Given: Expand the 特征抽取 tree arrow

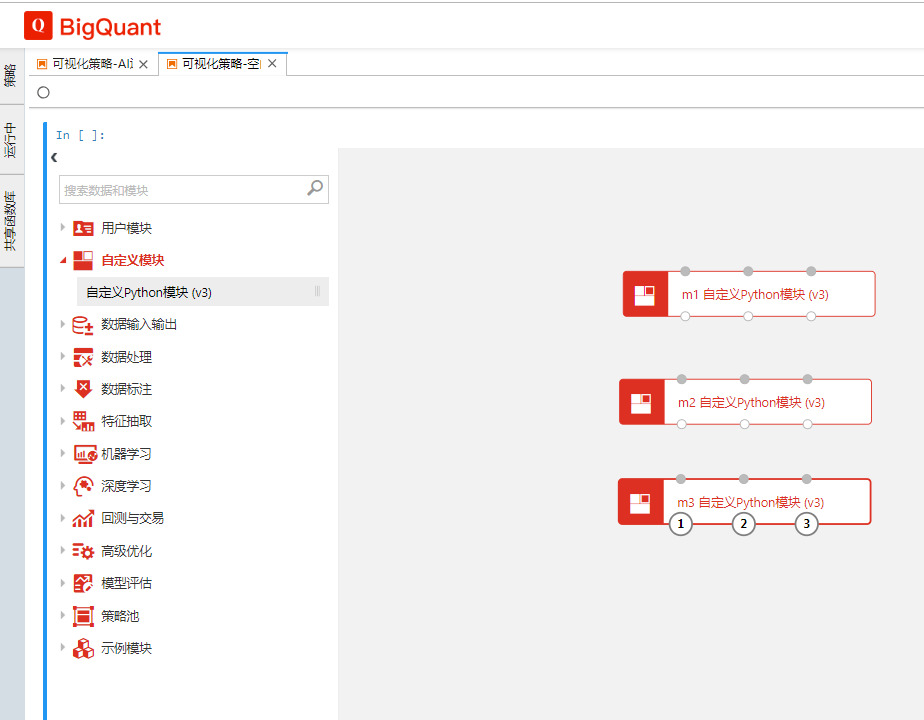Looking at the screenshot, I should [x=62, y=421].
